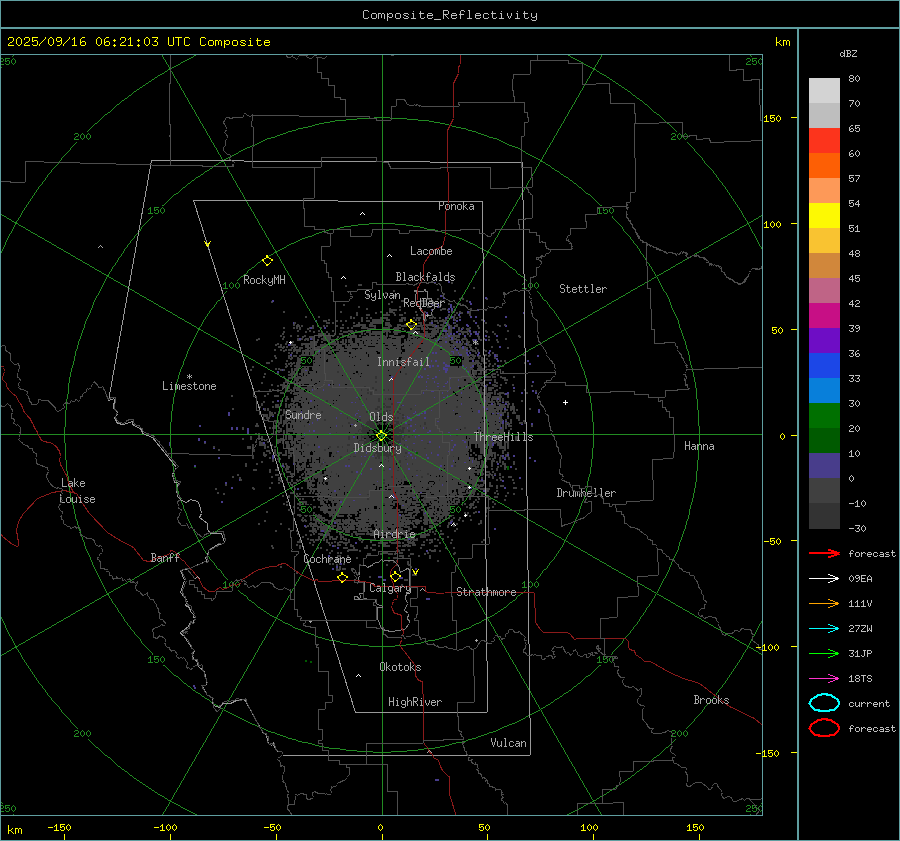This screenshot has height=841, width=900.
Task: Select the yellow diamond marker under RedDeer
Action: tap(411, 325)
